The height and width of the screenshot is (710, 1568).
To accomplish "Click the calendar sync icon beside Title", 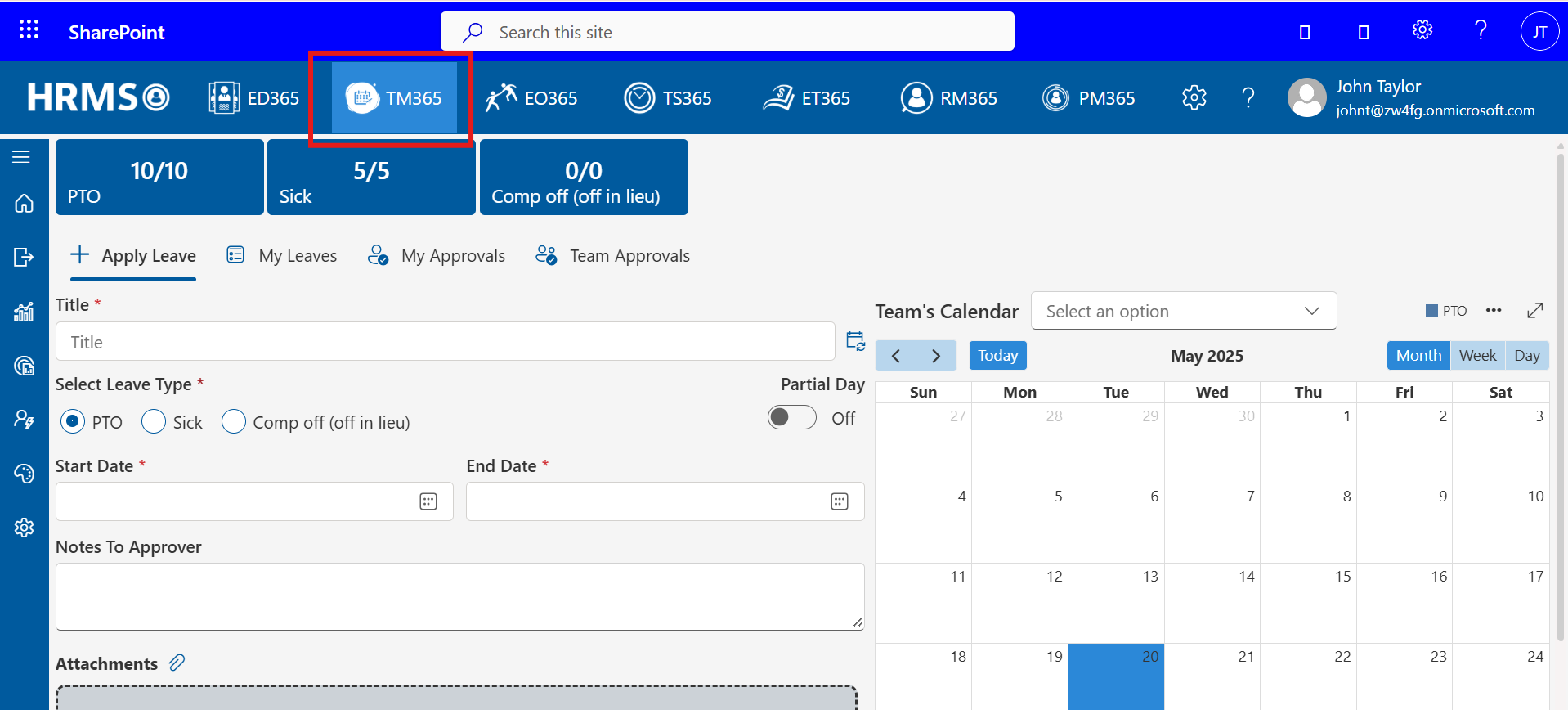I will 855,341.
